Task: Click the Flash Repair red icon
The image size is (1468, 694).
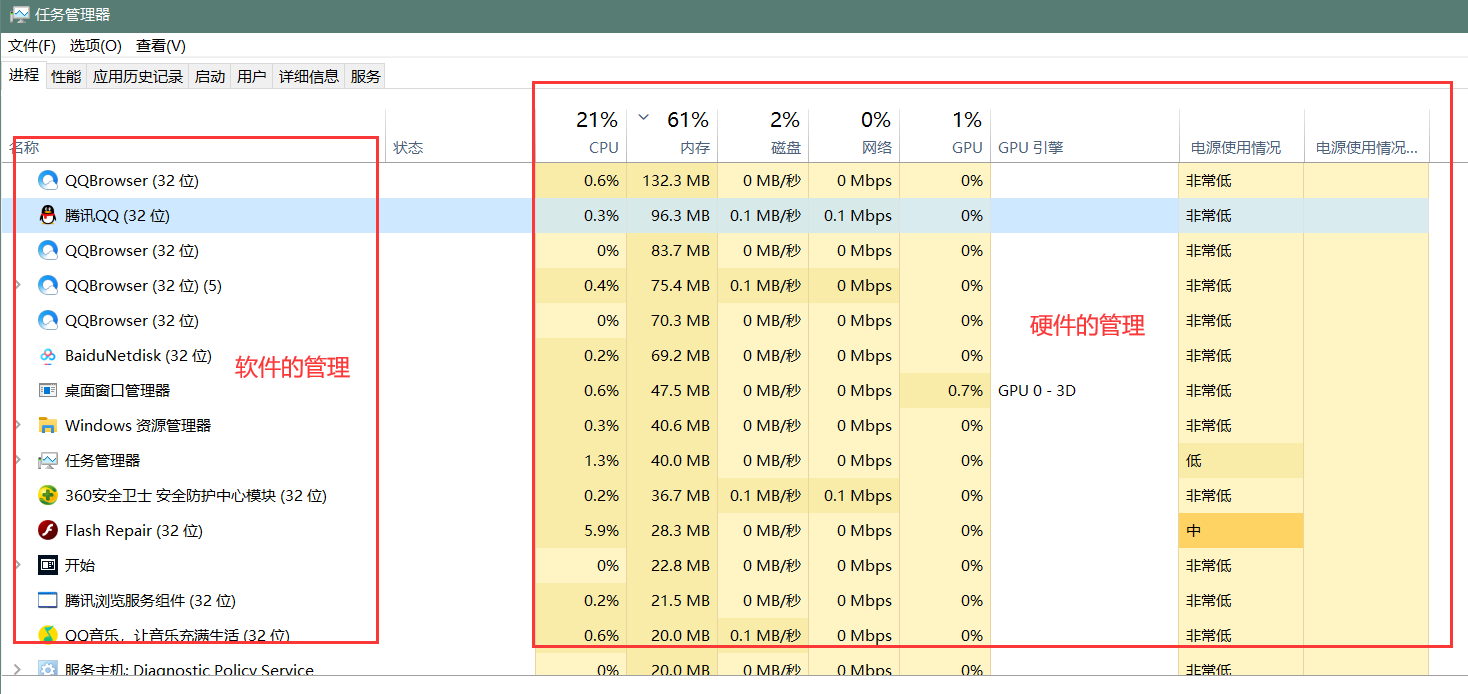Action: click(x=48, y=531)
